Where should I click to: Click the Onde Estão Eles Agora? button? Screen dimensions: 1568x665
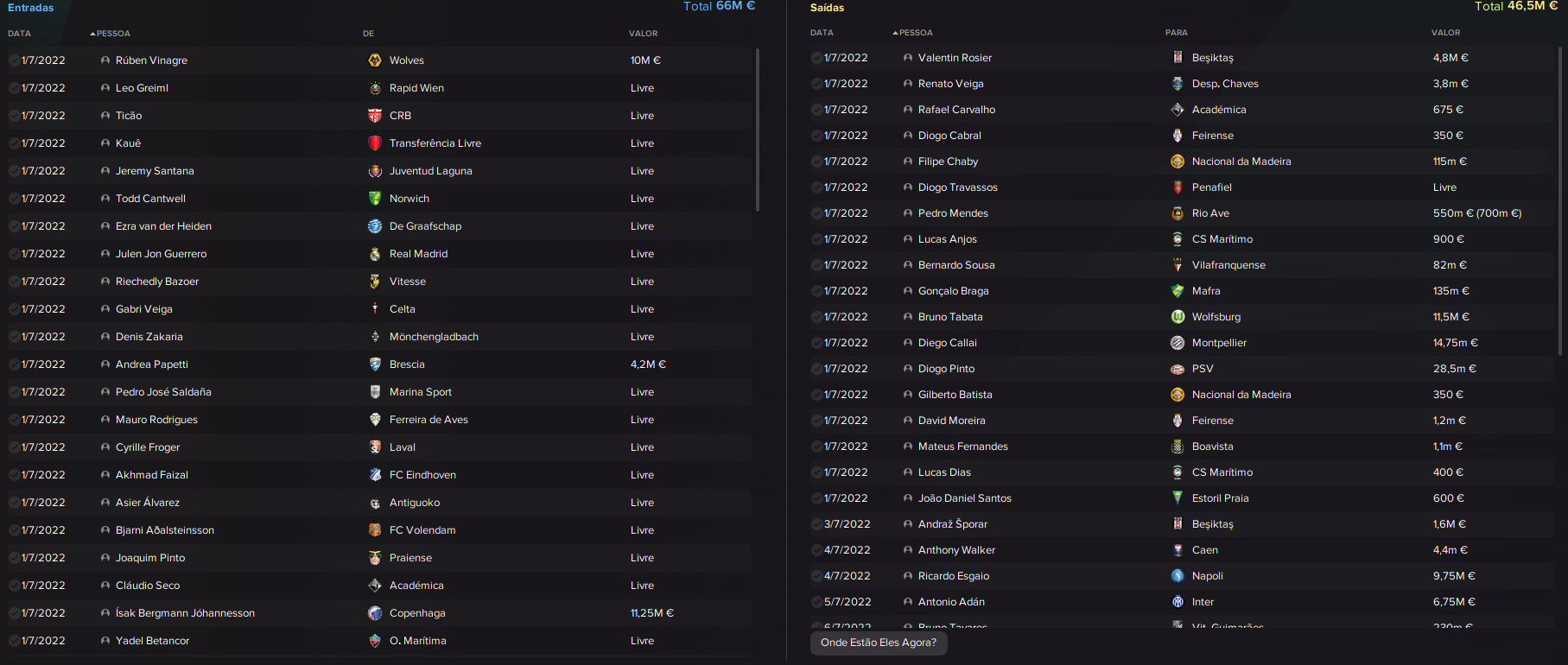pyautogui.click(x=879, y=643)
